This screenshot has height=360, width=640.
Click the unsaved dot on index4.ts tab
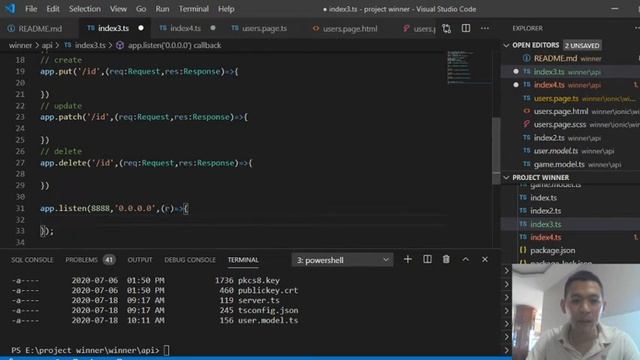pos(213,28)
